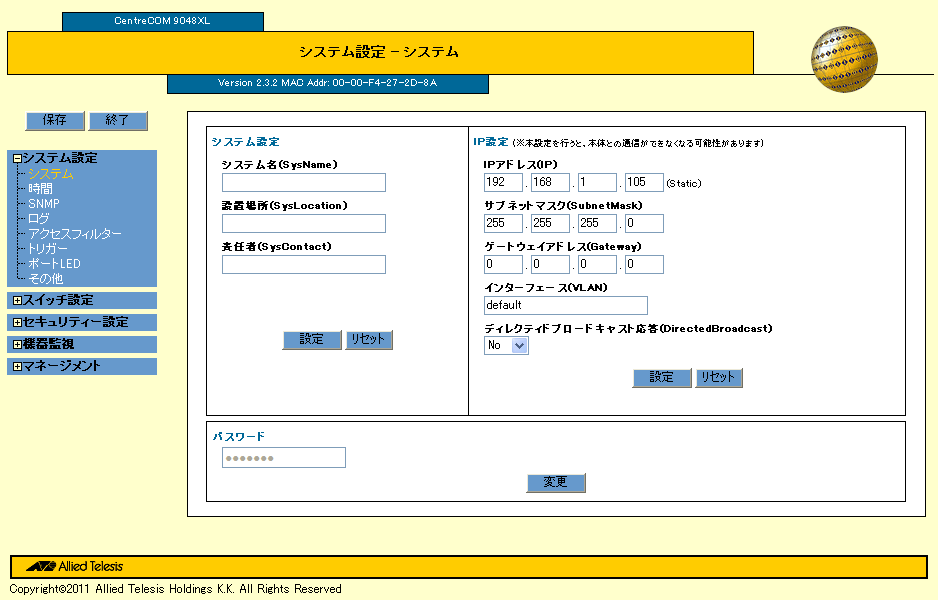This screenshot has height=600, width=938.
Task: Open the DirectedBroadcast dropdown
Action: tap(506, 345)
